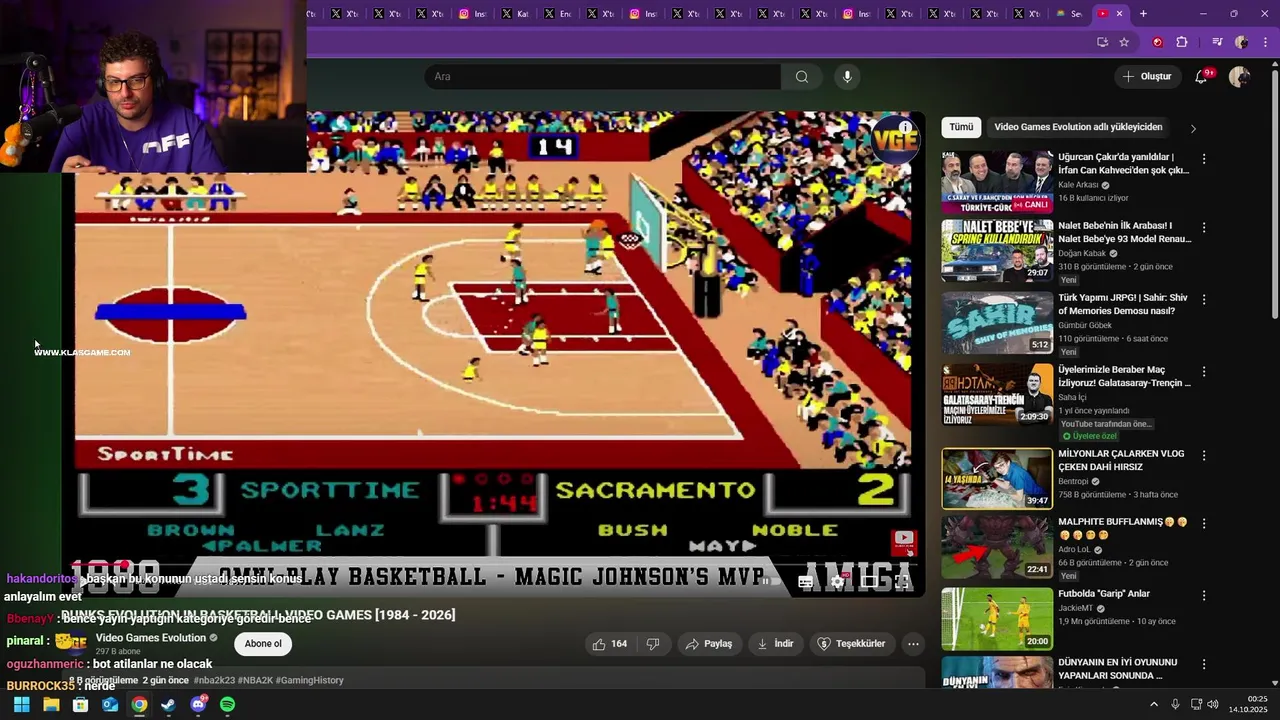Open 'Nalet Bebe'nin İlk Arabası' video title
Viewport: 1280px width, 720px height.
[1125, 232]
